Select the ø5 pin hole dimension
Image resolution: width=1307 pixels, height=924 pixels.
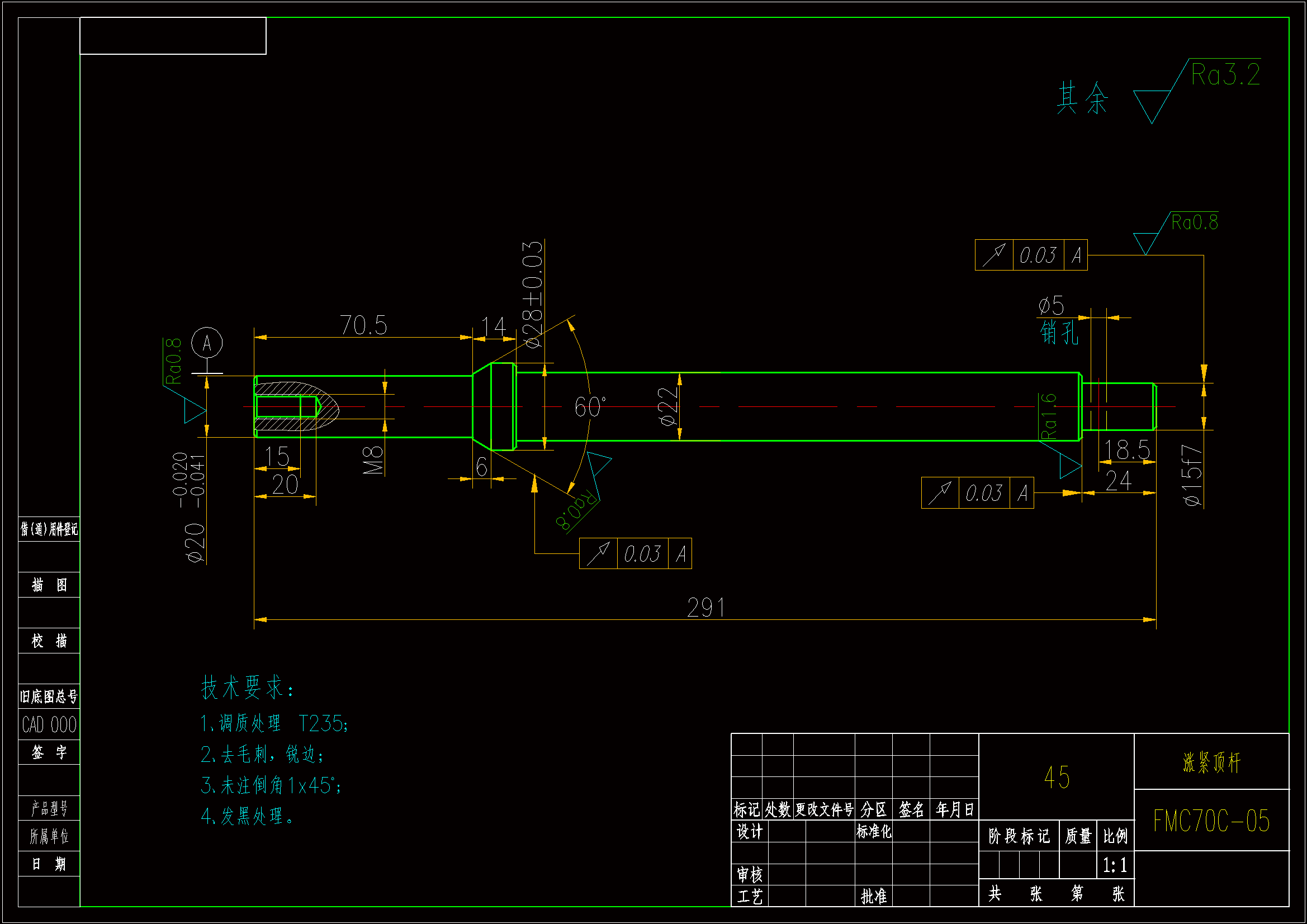click(x=1051, y=306)
